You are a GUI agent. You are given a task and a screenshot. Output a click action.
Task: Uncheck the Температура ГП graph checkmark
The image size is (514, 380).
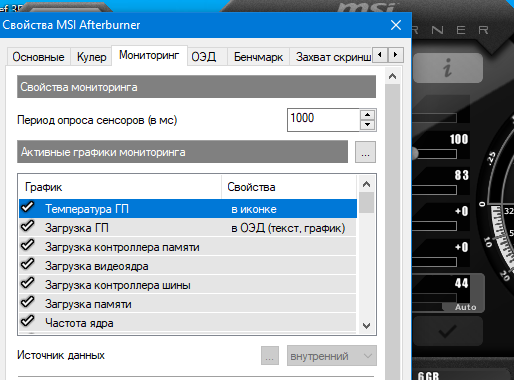[28, 207]
